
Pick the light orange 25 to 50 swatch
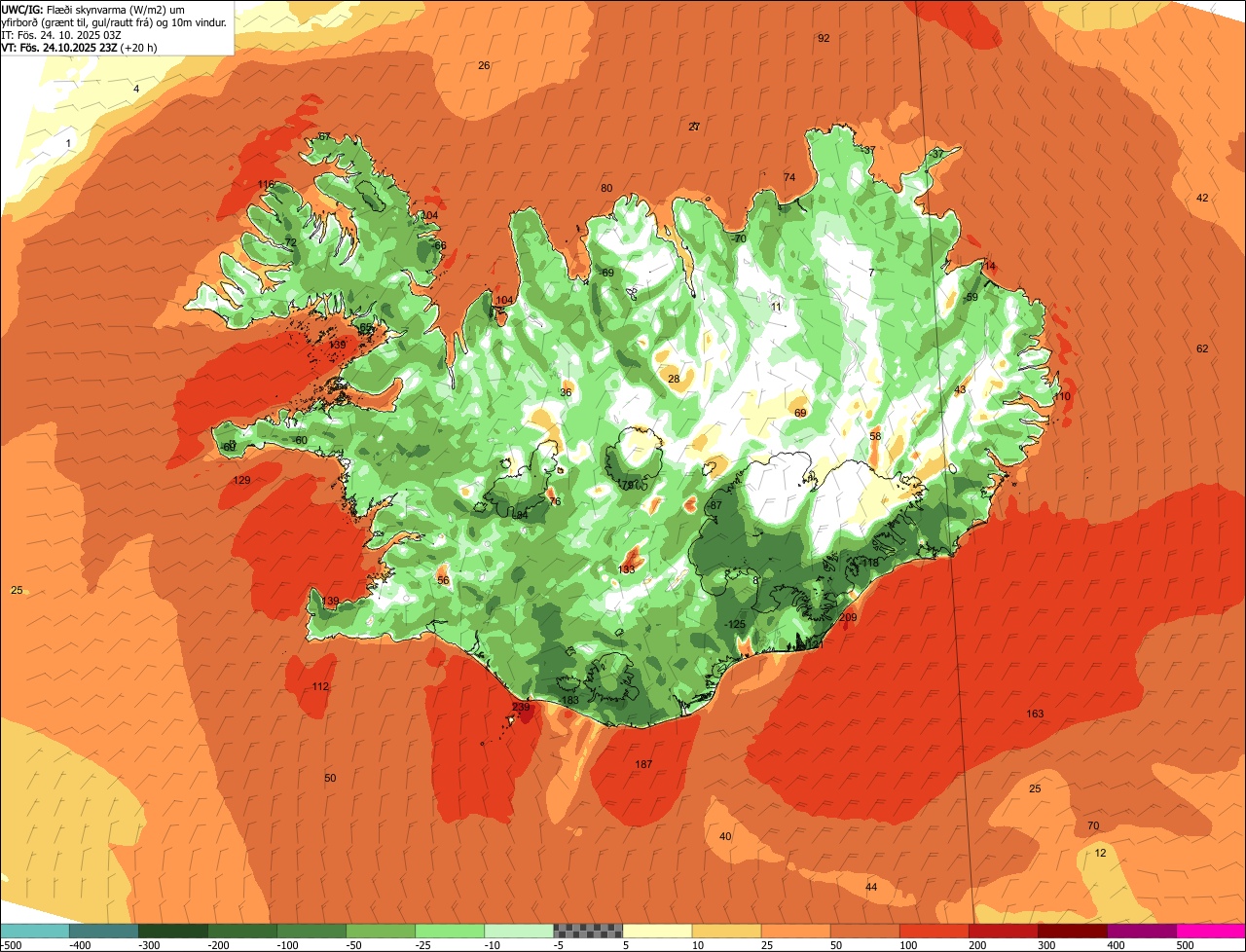[795, 931]
